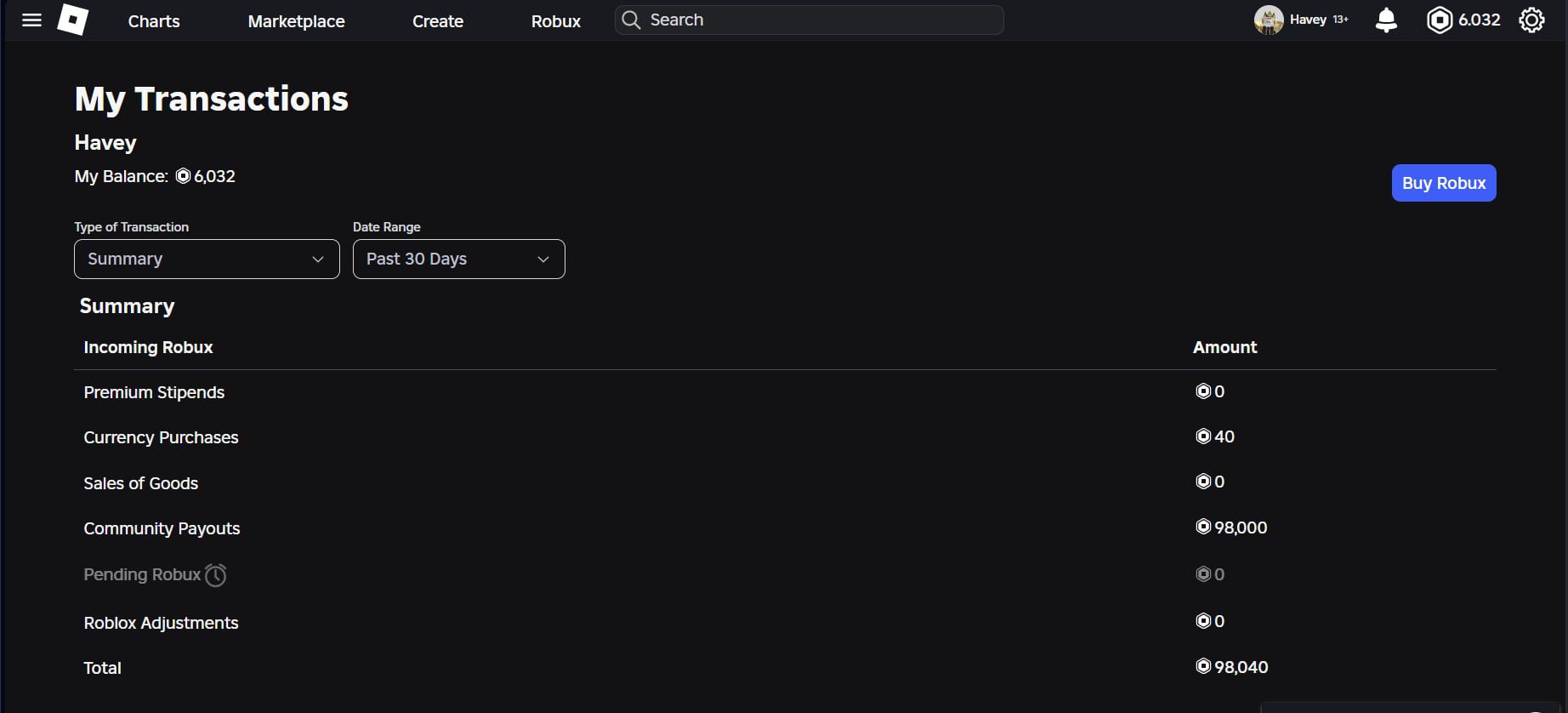This screenshot has height=713, width=1568.
Task: Select the Robux nav item
Action: point(556,21)
